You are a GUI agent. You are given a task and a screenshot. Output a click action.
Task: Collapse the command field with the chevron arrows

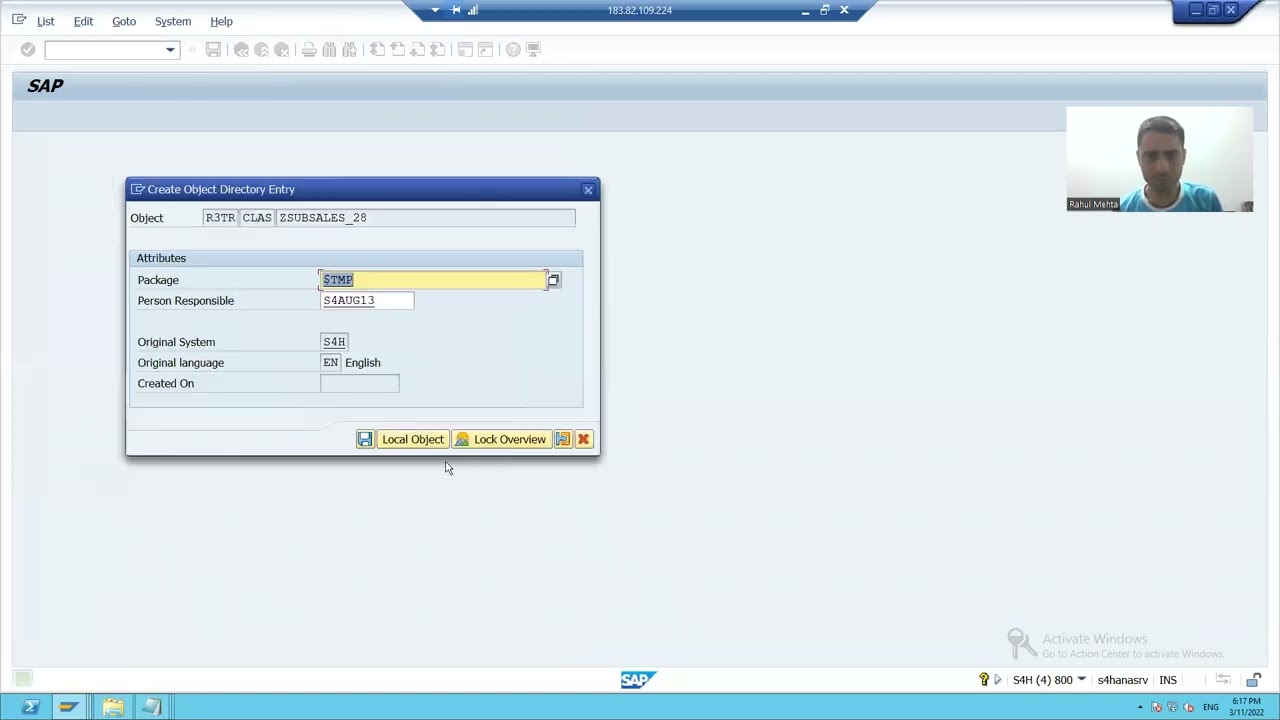tap(192, 49)
